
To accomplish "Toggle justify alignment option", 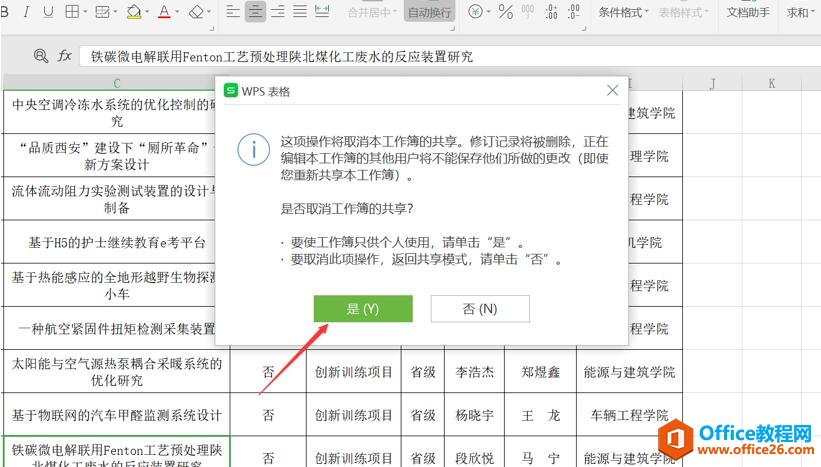I will (300, 12).
